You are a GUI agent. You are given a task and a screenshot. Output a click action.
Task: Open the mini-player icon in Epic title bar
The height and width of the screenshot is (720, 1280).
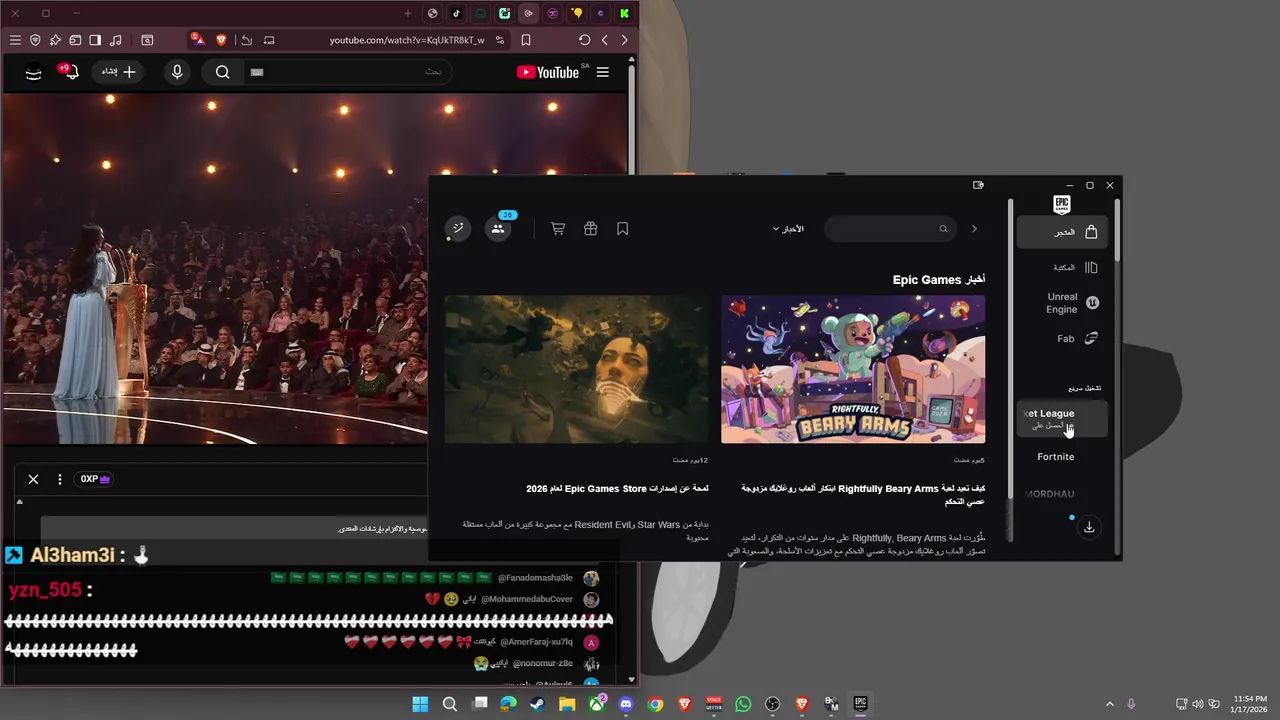click(978, 185)
